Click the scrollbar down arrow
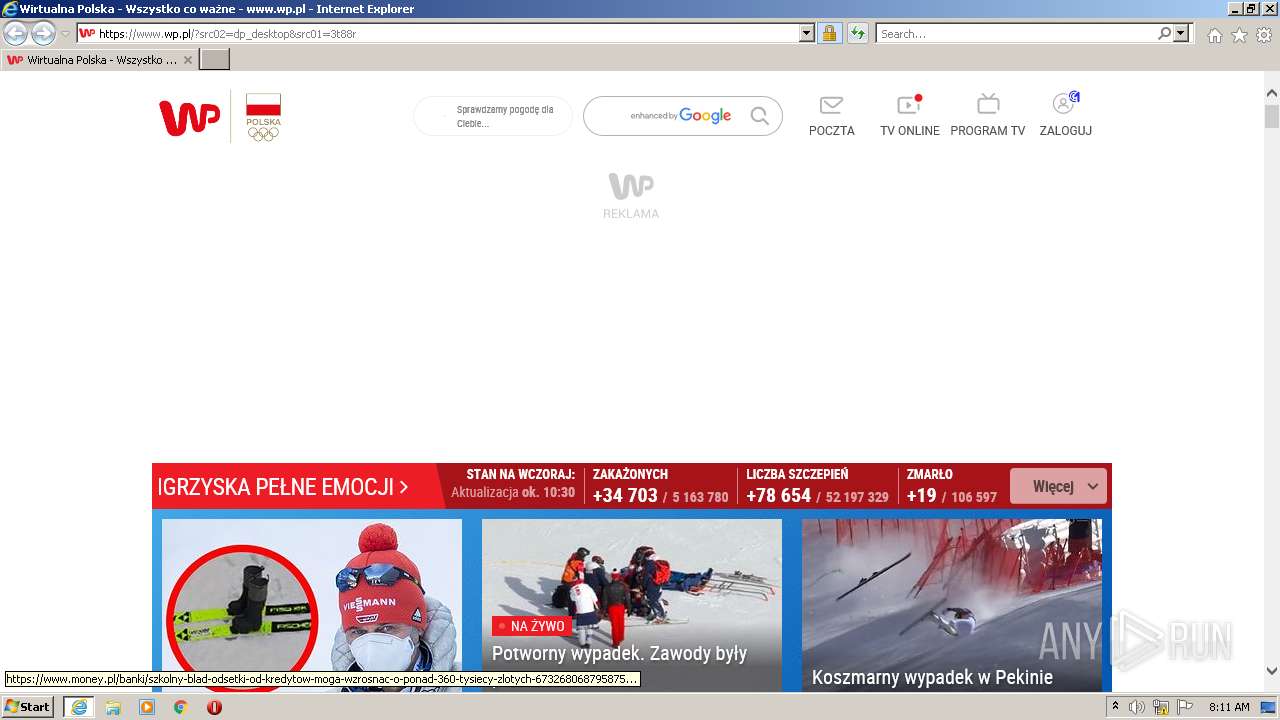The height and width of the screenshot is (720, 1280). (1272, 671)
